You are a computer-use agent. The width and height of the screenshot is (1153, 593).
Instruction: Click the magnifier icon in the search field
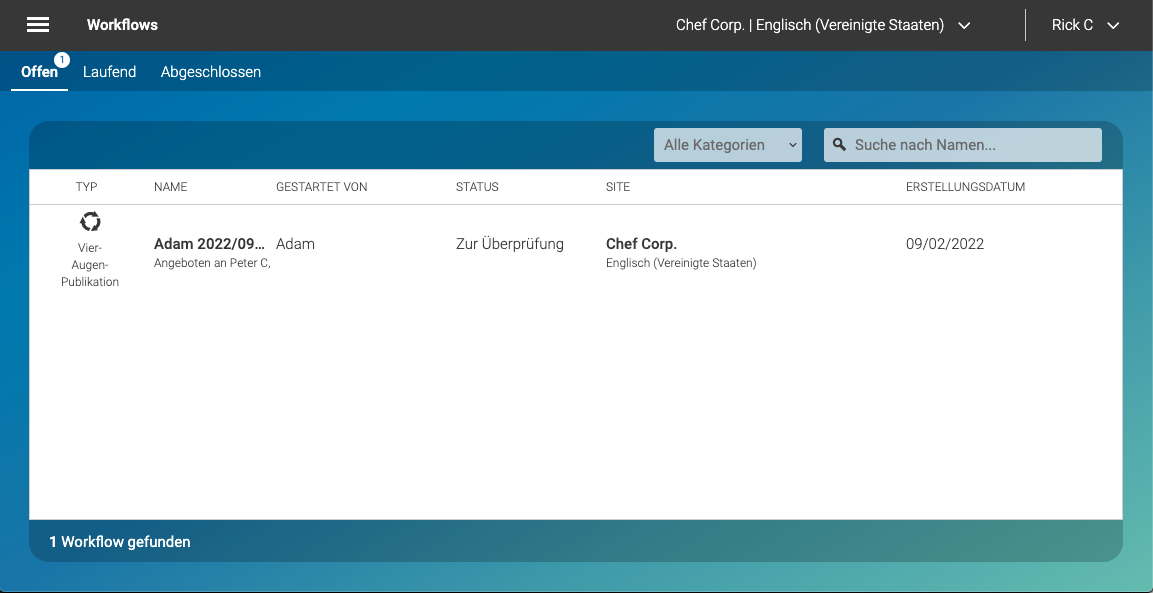click(840, 144)
